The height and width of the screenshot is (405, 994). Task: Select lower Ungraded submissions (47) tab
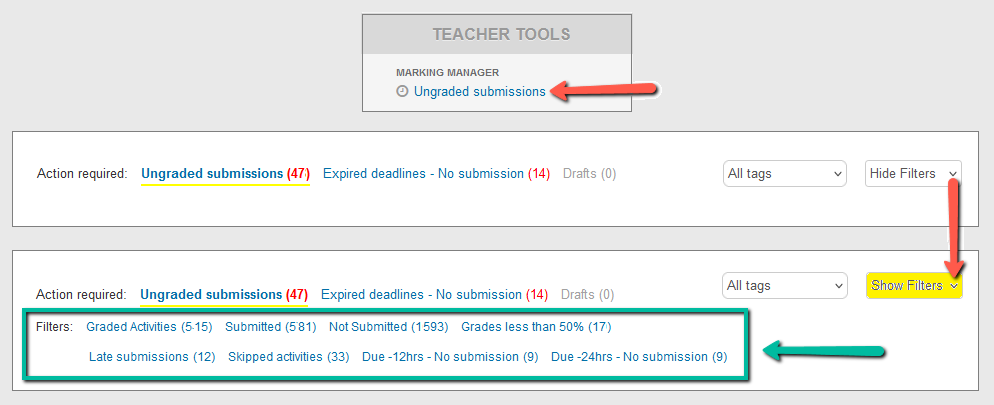tap(224, 295)
